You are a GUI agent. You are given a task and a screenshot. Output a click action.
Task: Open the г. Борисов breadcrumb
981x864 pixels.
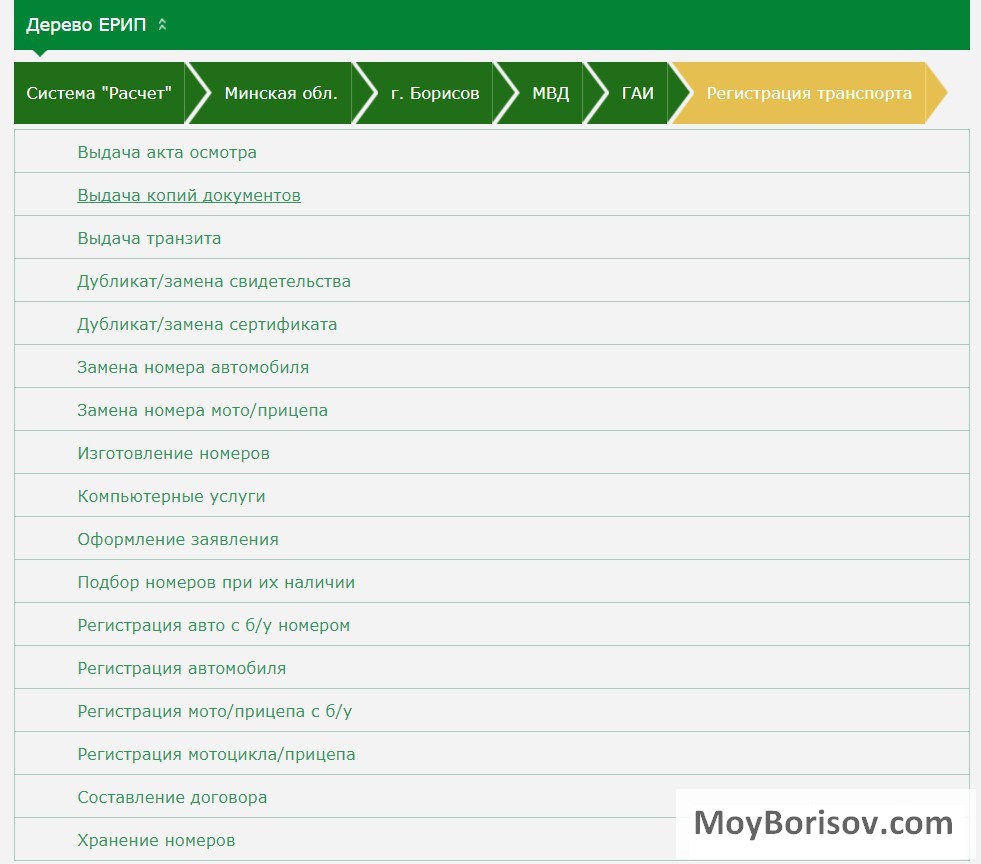click(x=435, y=93)
